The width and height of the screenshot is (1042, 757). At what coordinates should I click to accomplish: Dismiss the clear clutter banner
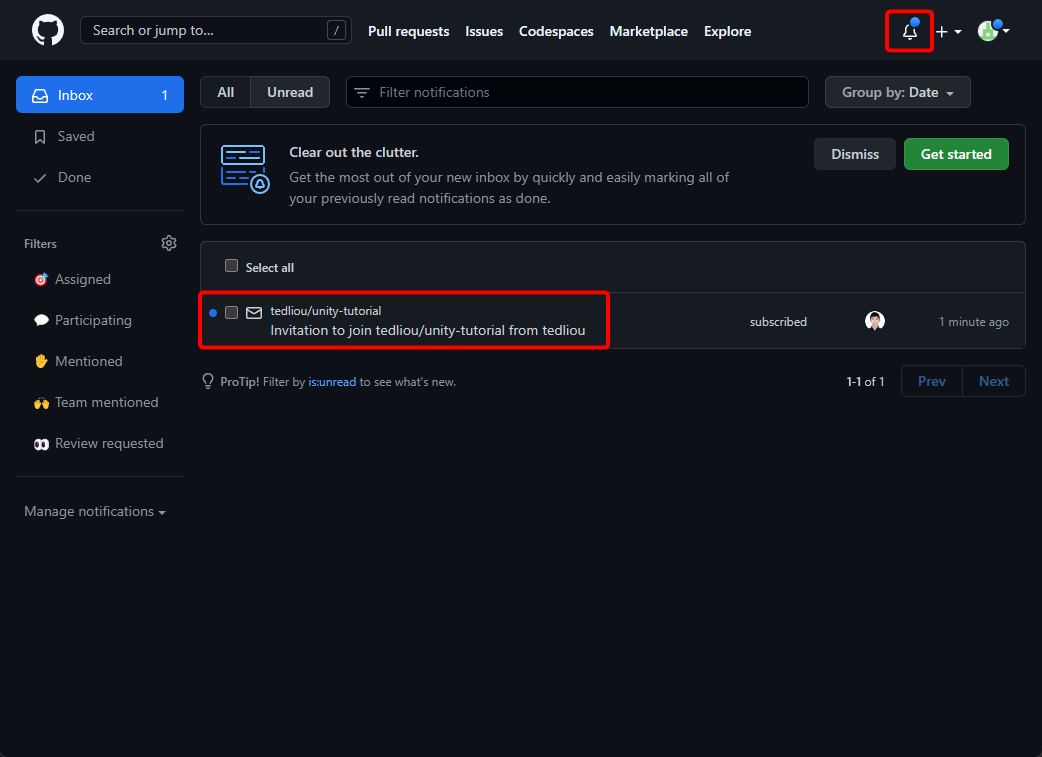[855, 154]
